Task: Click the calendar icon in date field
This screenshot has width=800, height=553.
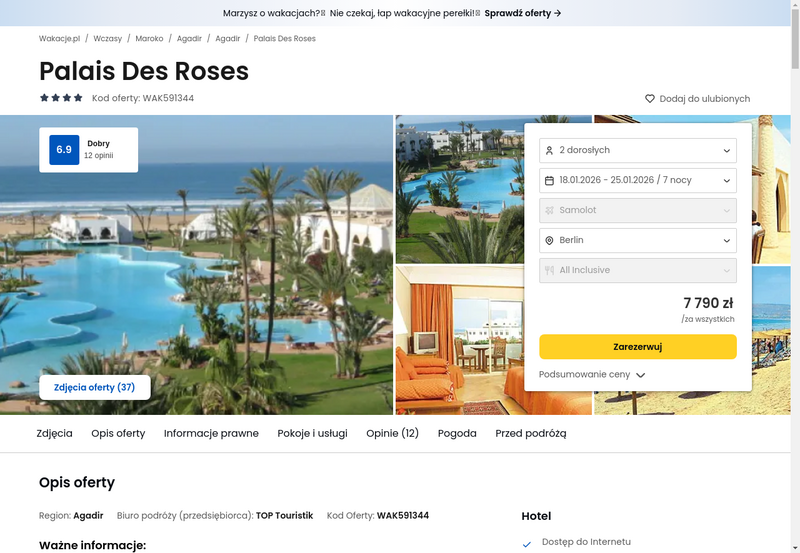Action: 549,181
